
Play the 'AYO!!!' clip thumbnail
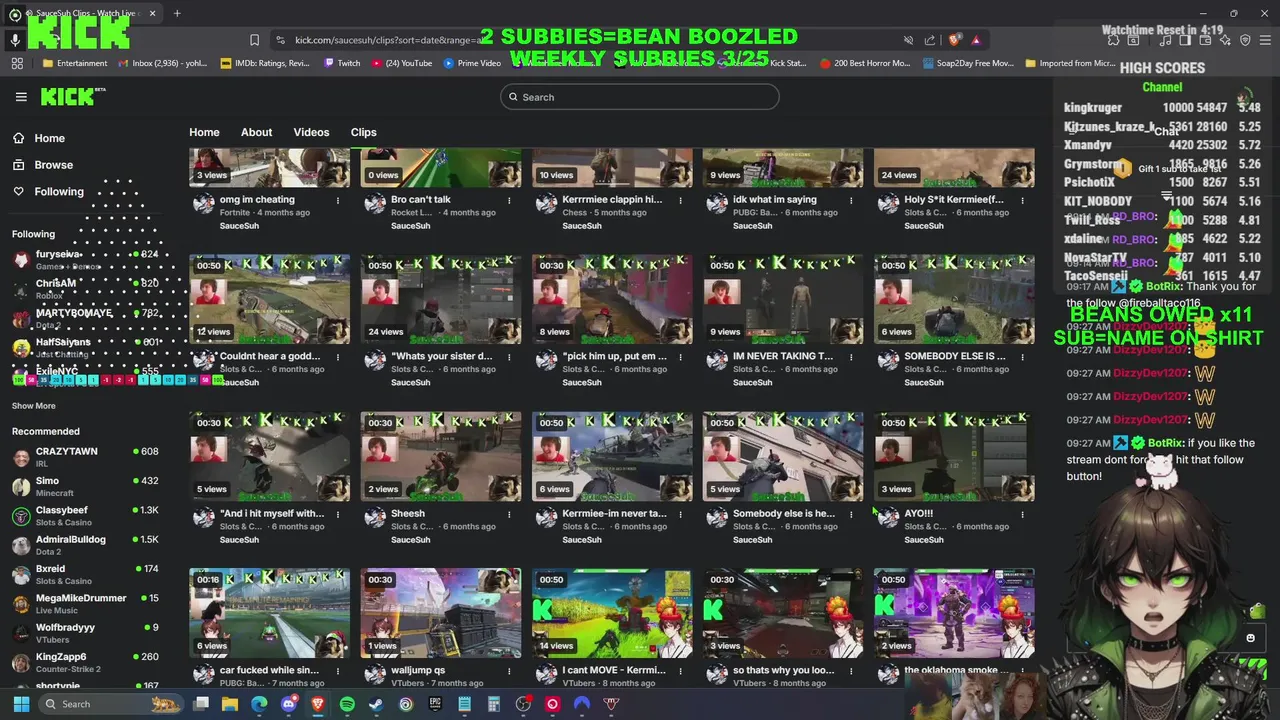click(954, 456)
